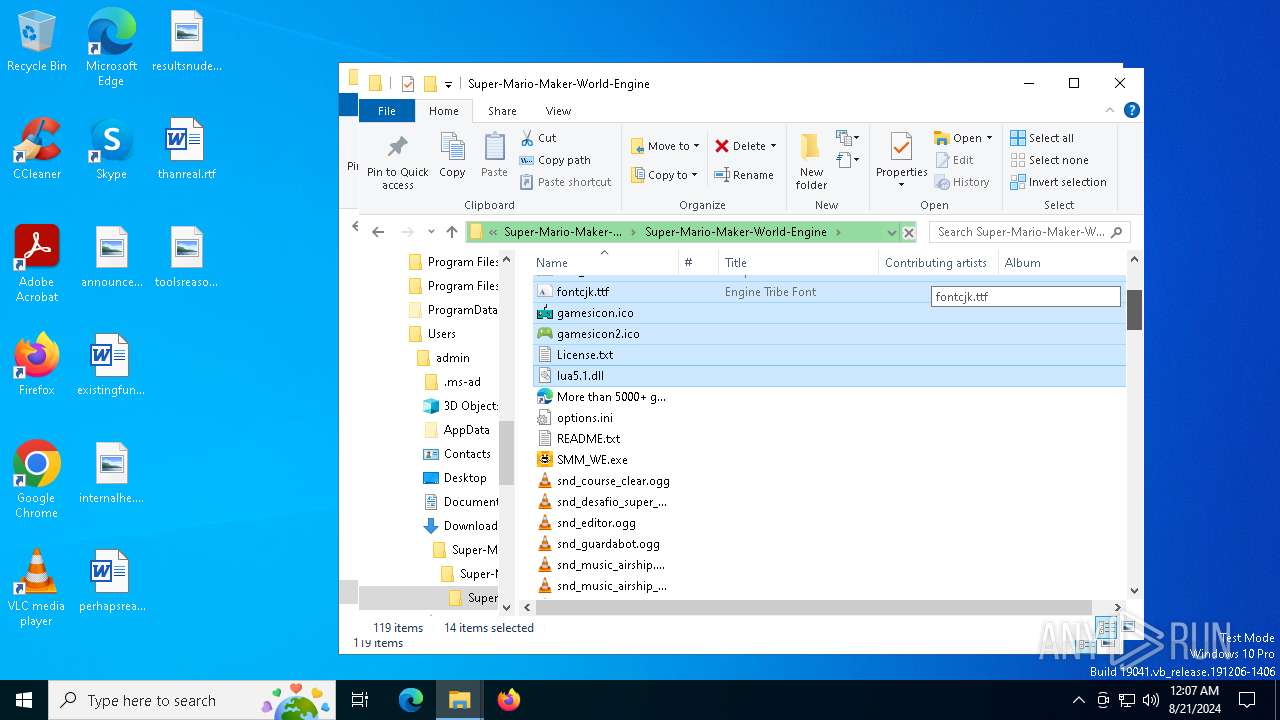Switch to the Home tab
This screenshot has width=1280, height=720.
pos(444,111)
